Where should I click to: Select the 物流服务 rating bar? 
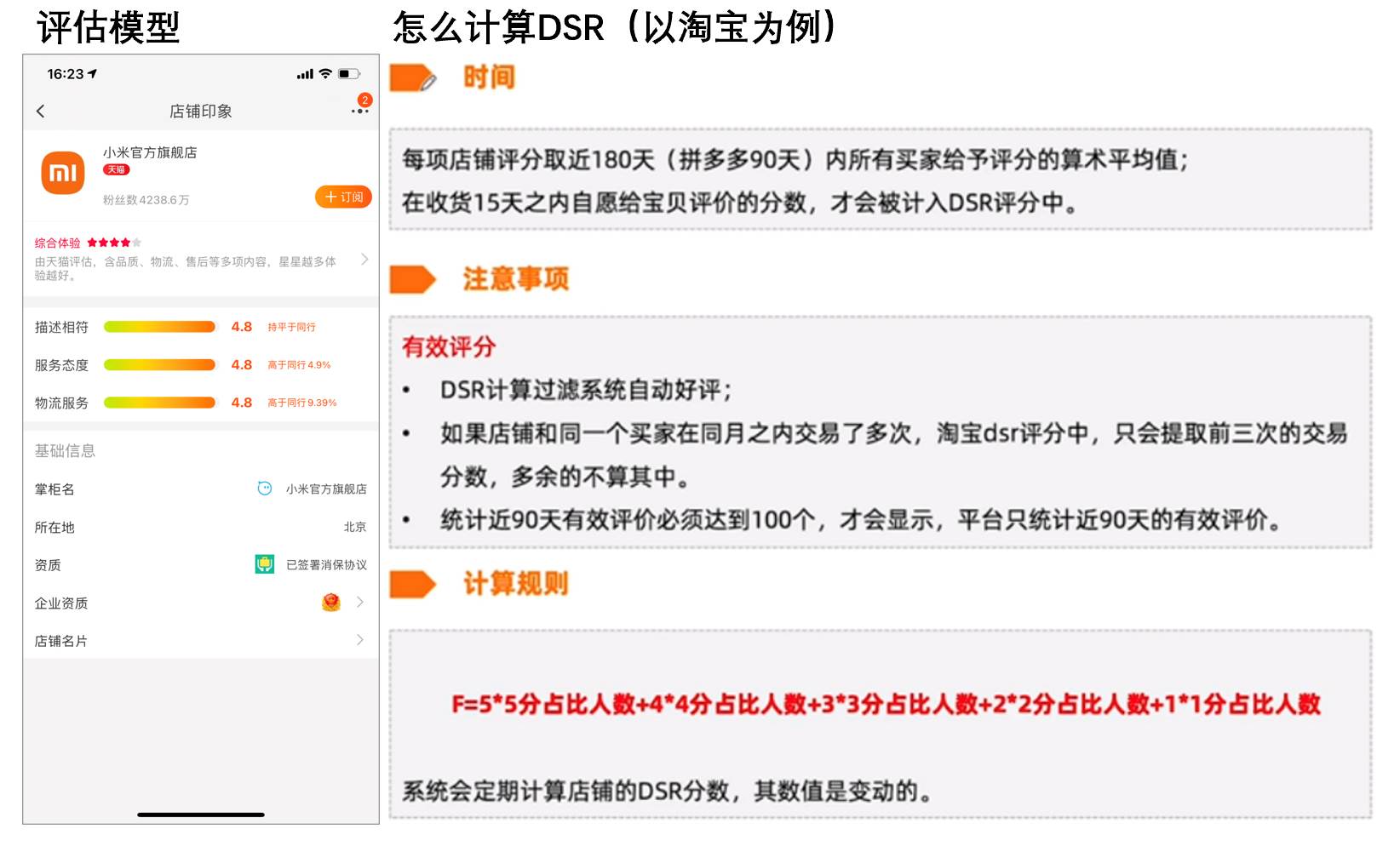tap(159, 403)
